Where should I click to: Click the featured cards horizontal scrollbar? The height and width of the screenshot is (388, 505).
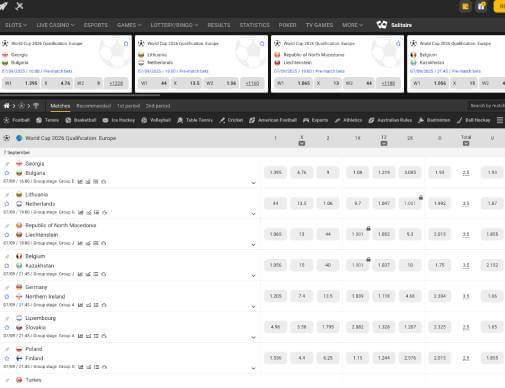tap(80, 95)
